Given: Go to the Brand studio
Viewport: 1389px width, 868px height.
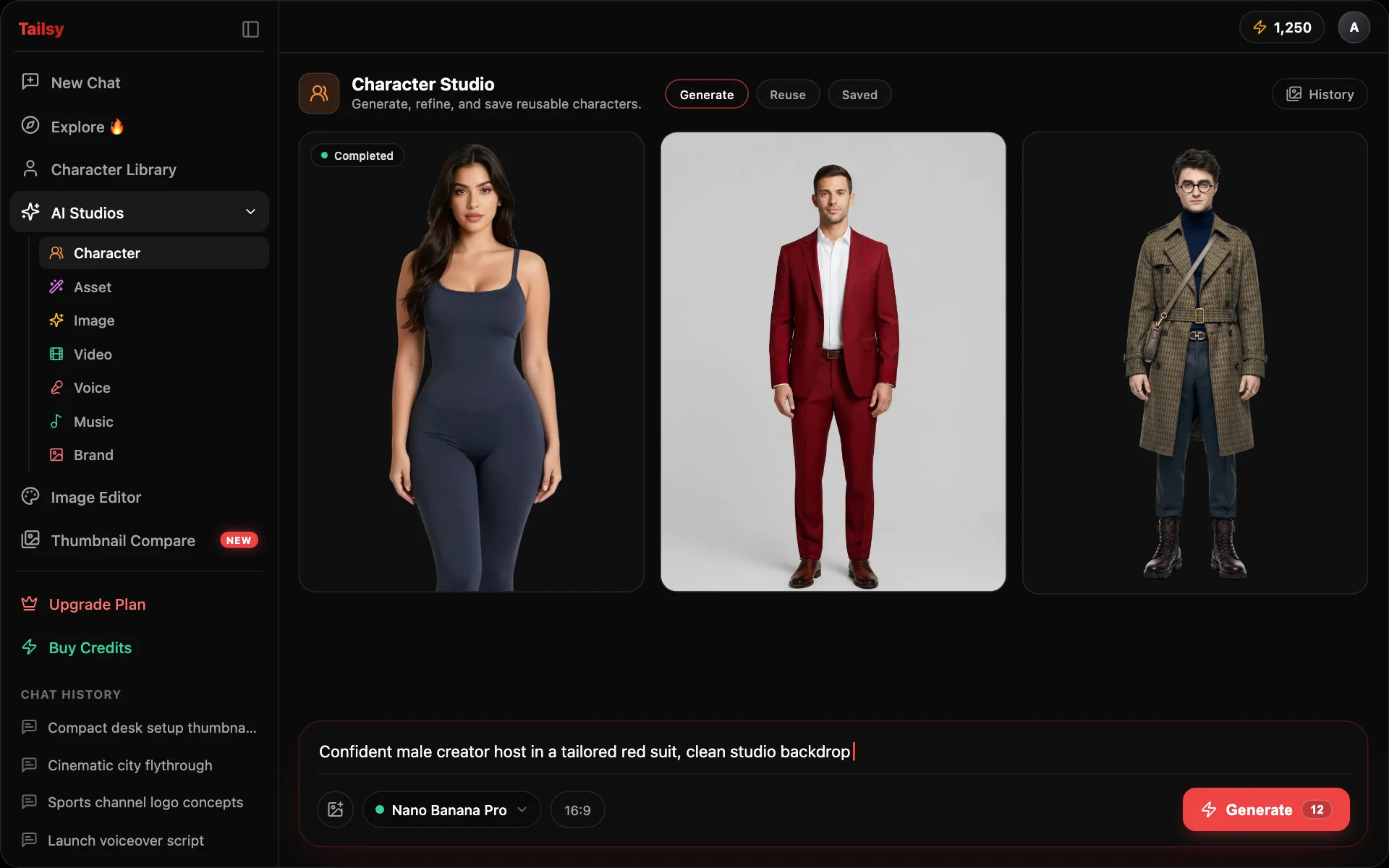Looking at the screenshot, I should (x=154, y=455).
